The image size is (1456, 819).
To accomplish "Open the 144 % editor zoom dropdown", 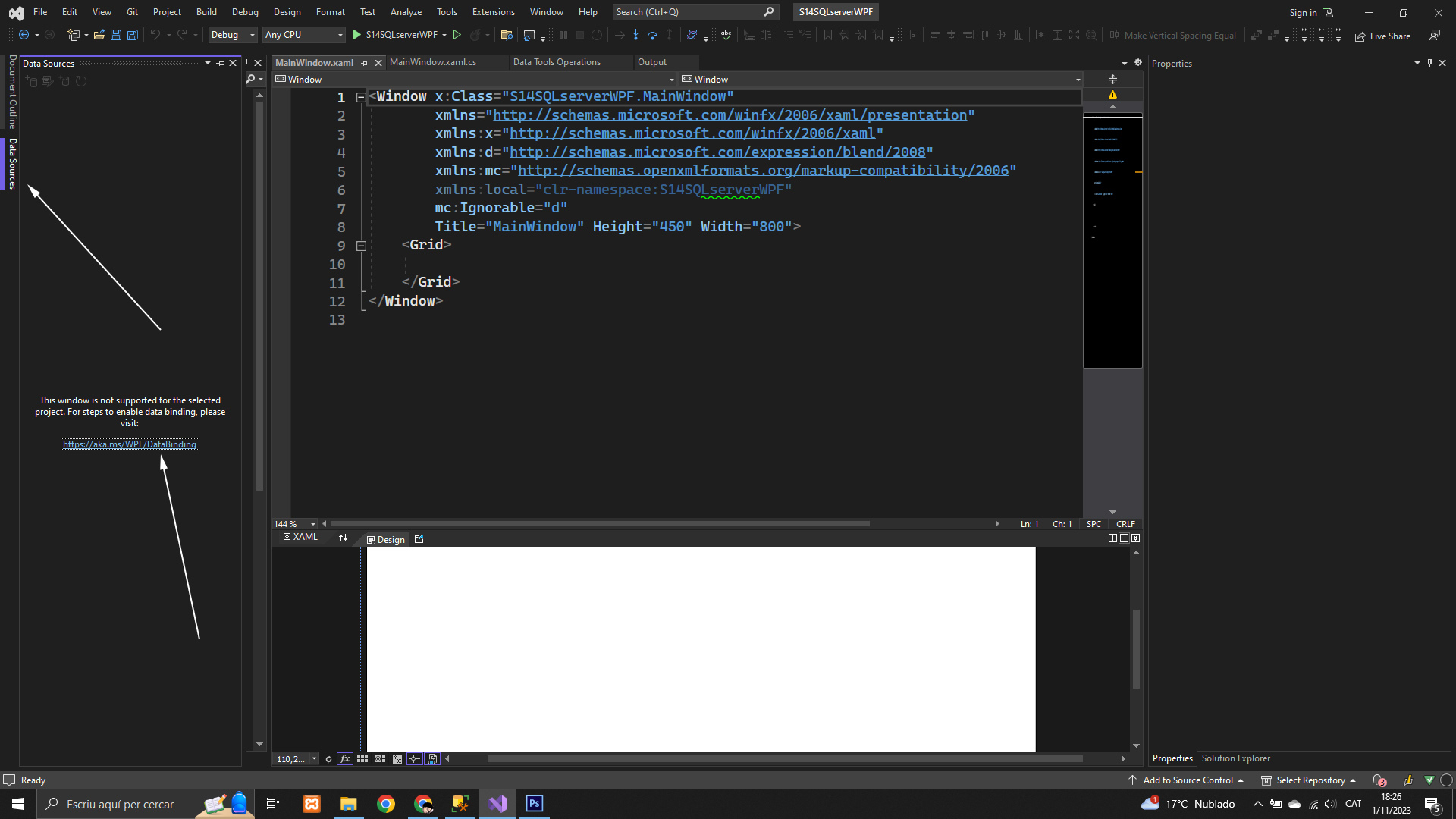I will tap(312, 524).
